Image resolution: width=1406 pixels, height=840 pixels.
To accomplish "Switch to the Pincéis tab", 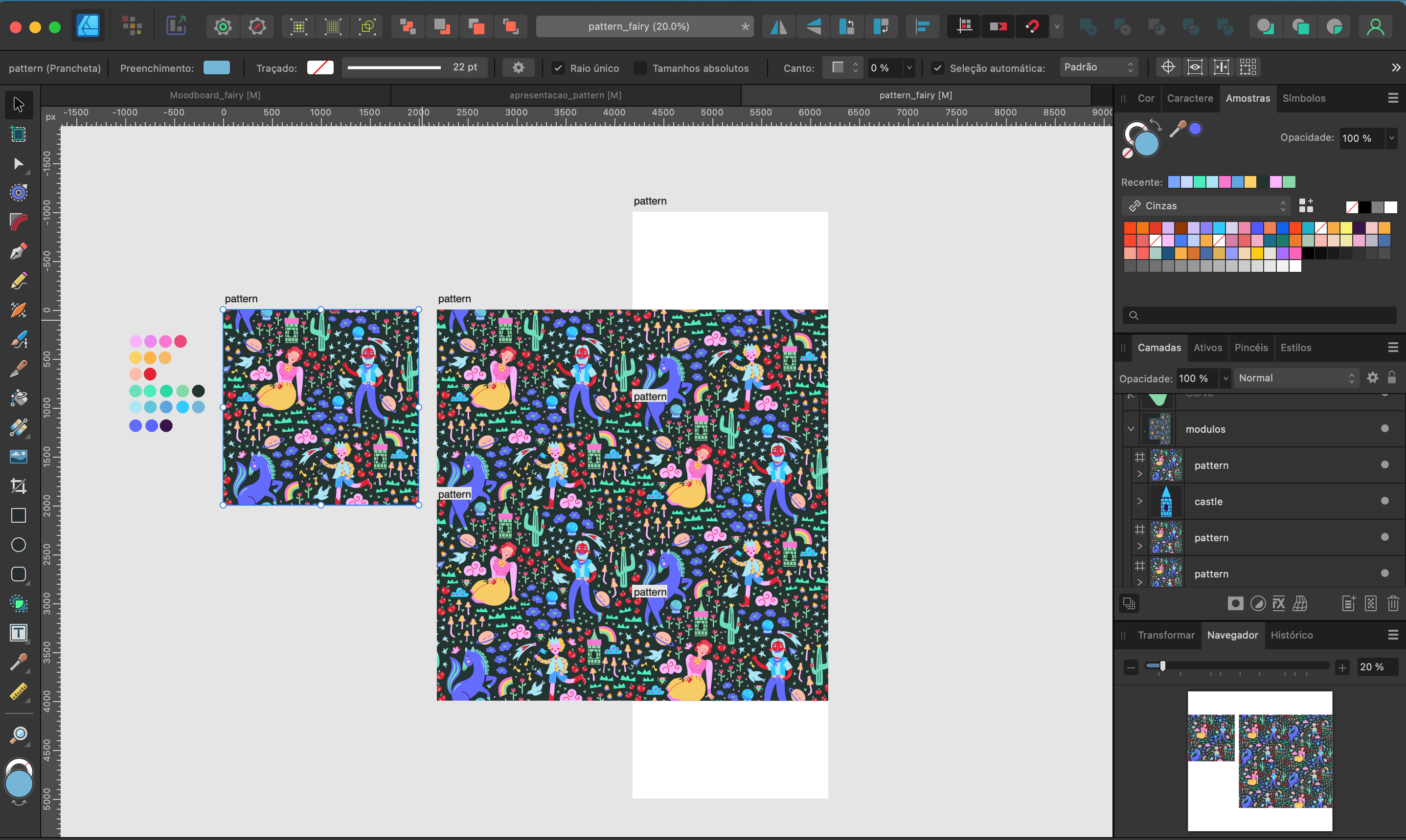I will [1251, 348].
